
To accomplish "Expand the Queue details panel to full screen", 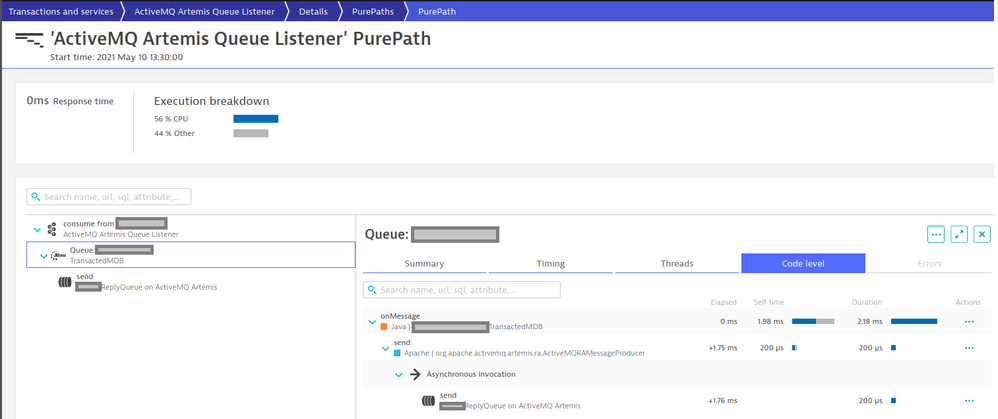I will point(959,234).
